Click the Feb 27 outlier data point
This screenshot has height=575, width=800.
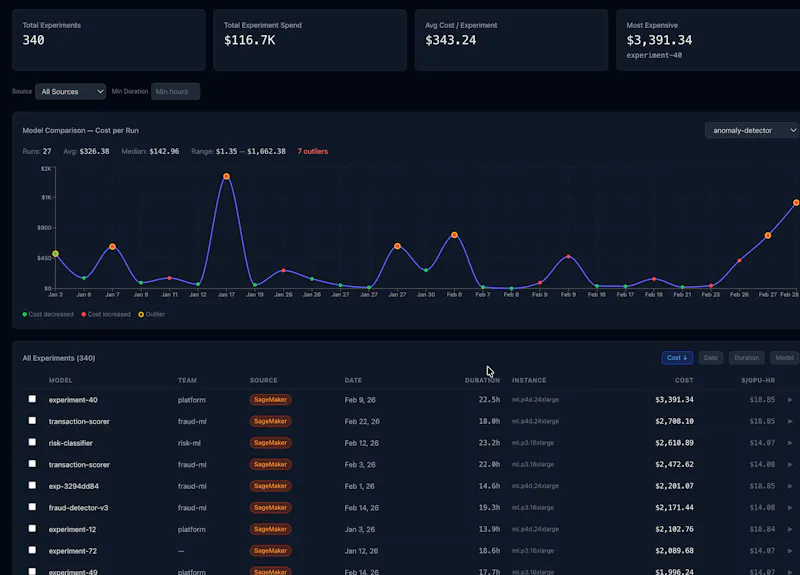[x=768, y=236]
